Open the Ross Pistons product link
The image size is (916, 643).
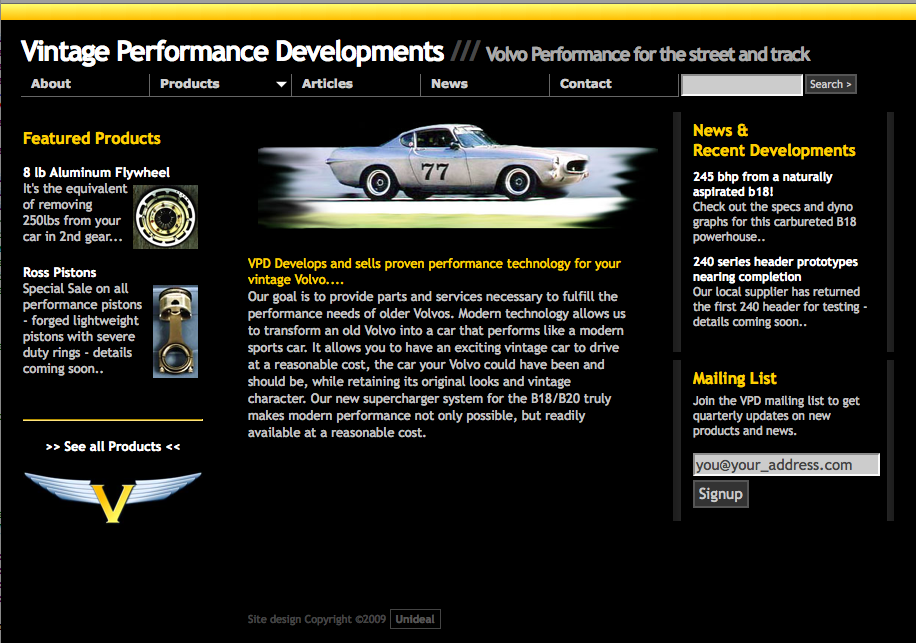point(60,272)
